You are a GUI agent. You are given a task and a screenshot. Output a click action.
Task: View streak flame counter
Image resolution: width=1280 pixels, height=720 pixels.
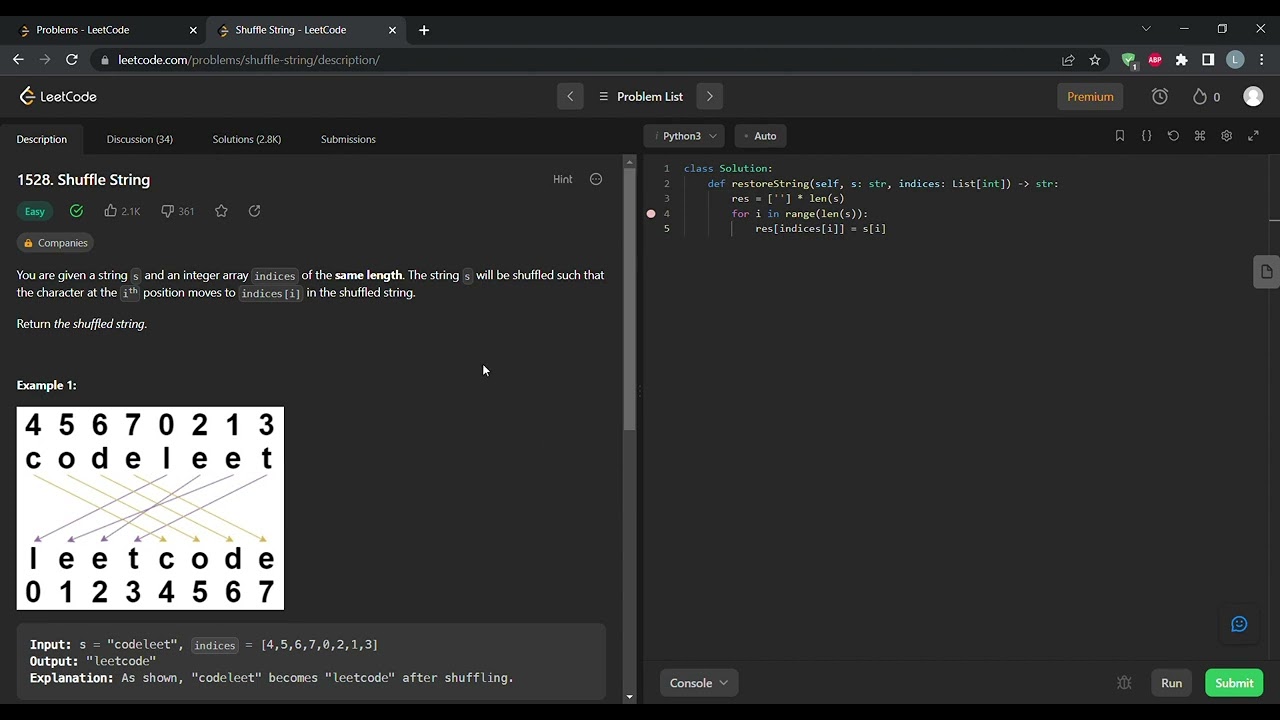[1206, 96]
